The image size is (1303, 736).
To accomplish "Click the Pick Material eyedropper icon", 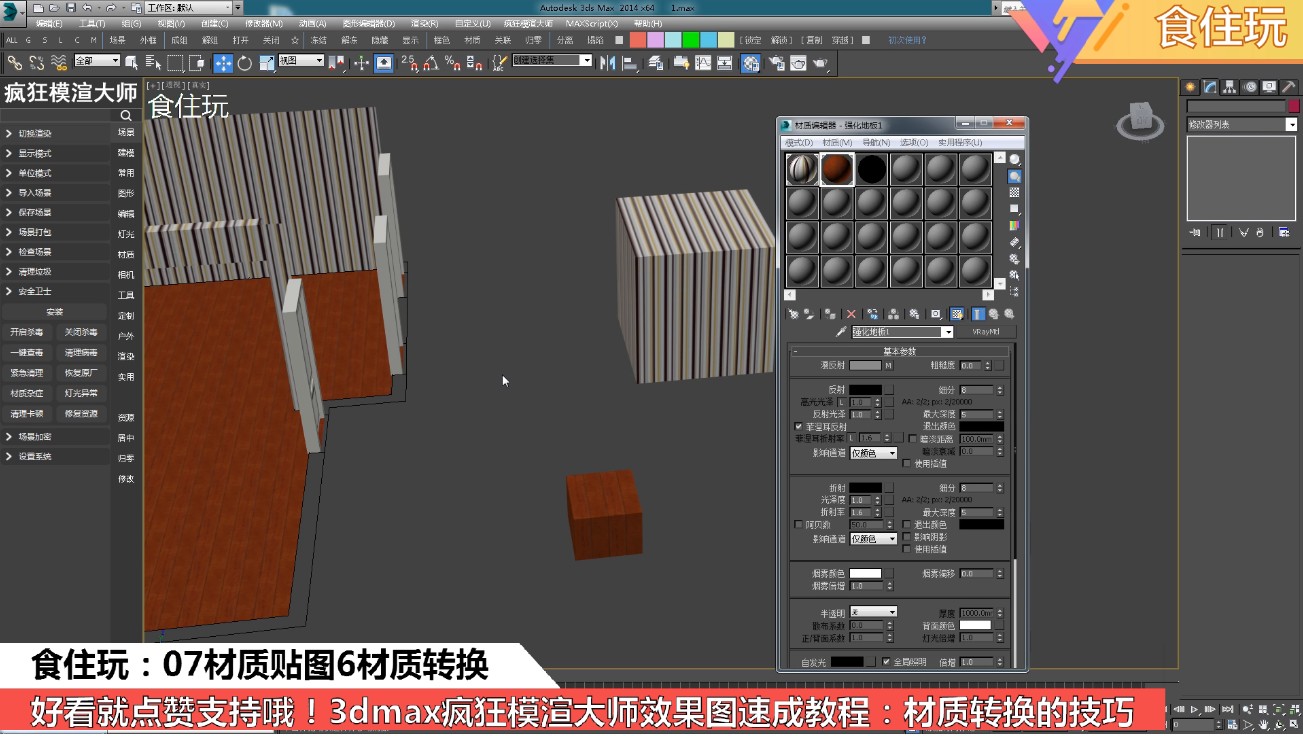I will (x=841, y=332).
